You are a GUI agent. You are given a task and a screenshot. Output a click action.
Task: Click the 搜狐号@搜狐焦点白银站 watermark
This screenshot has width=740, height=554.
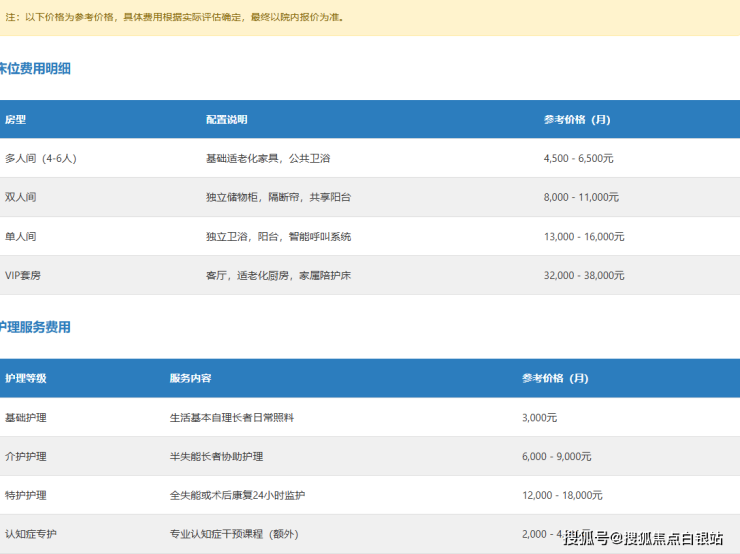click(643, 539)
